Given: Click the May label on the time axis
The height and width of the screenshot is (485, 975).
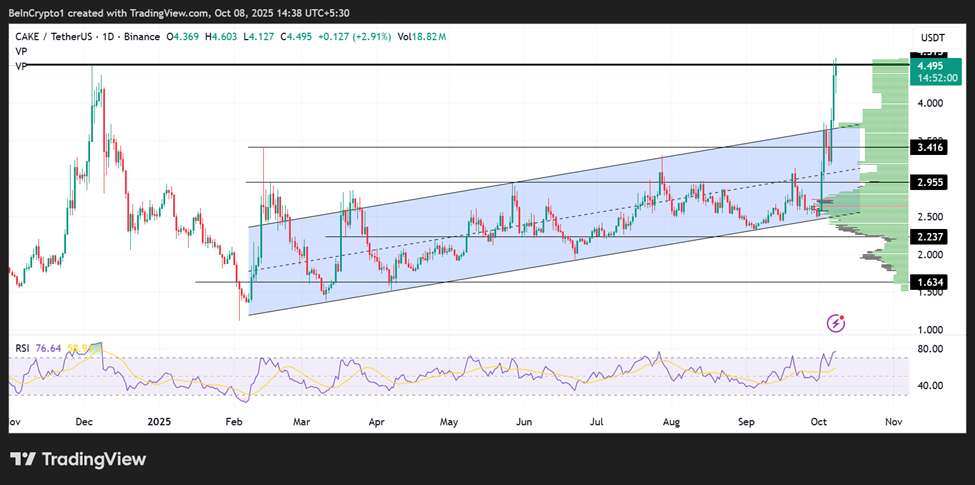Looking at the screenshot, I should click(449, 422).
